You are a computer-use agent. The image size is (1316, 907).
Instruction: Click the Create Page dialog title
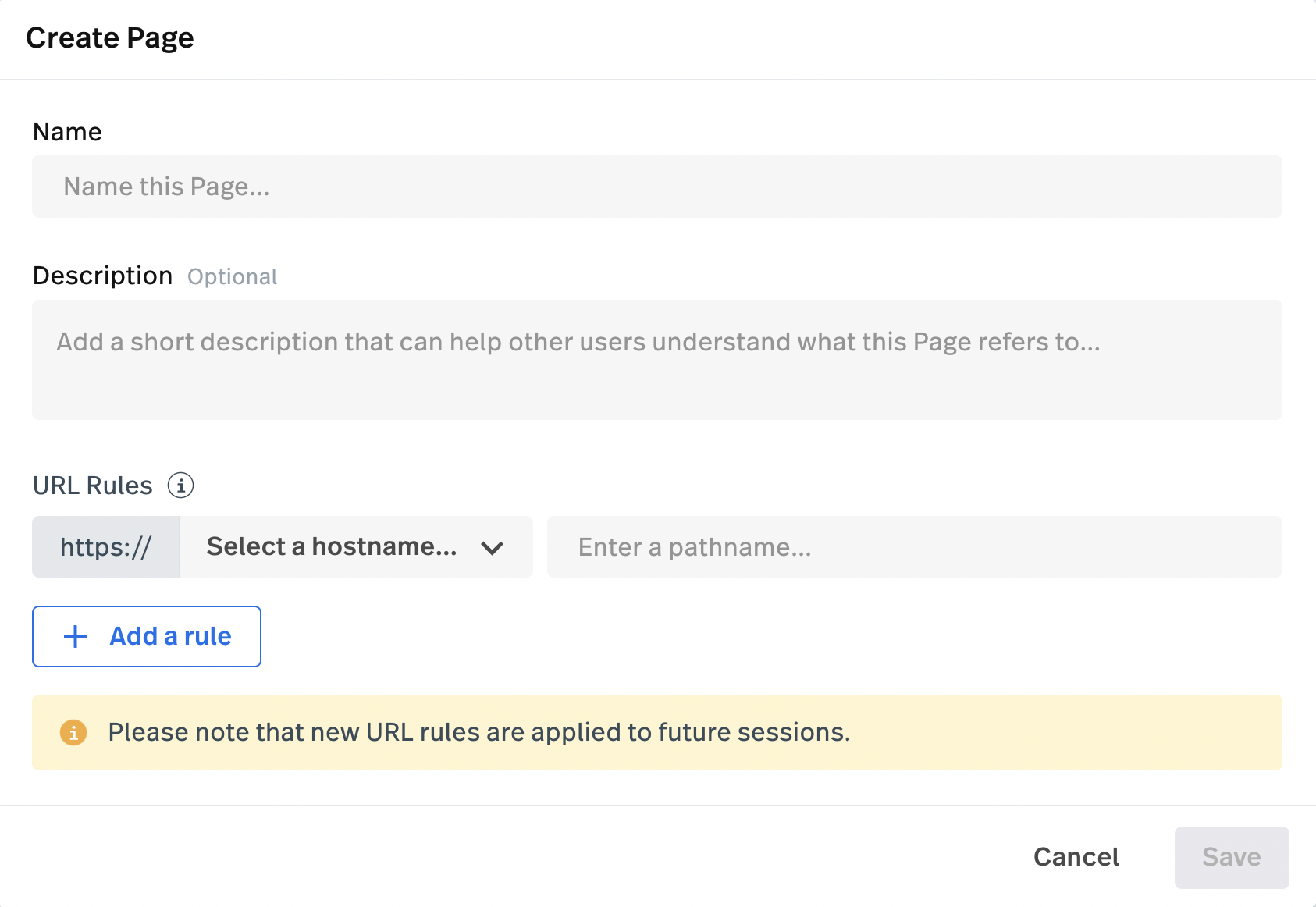pos(110,37)
